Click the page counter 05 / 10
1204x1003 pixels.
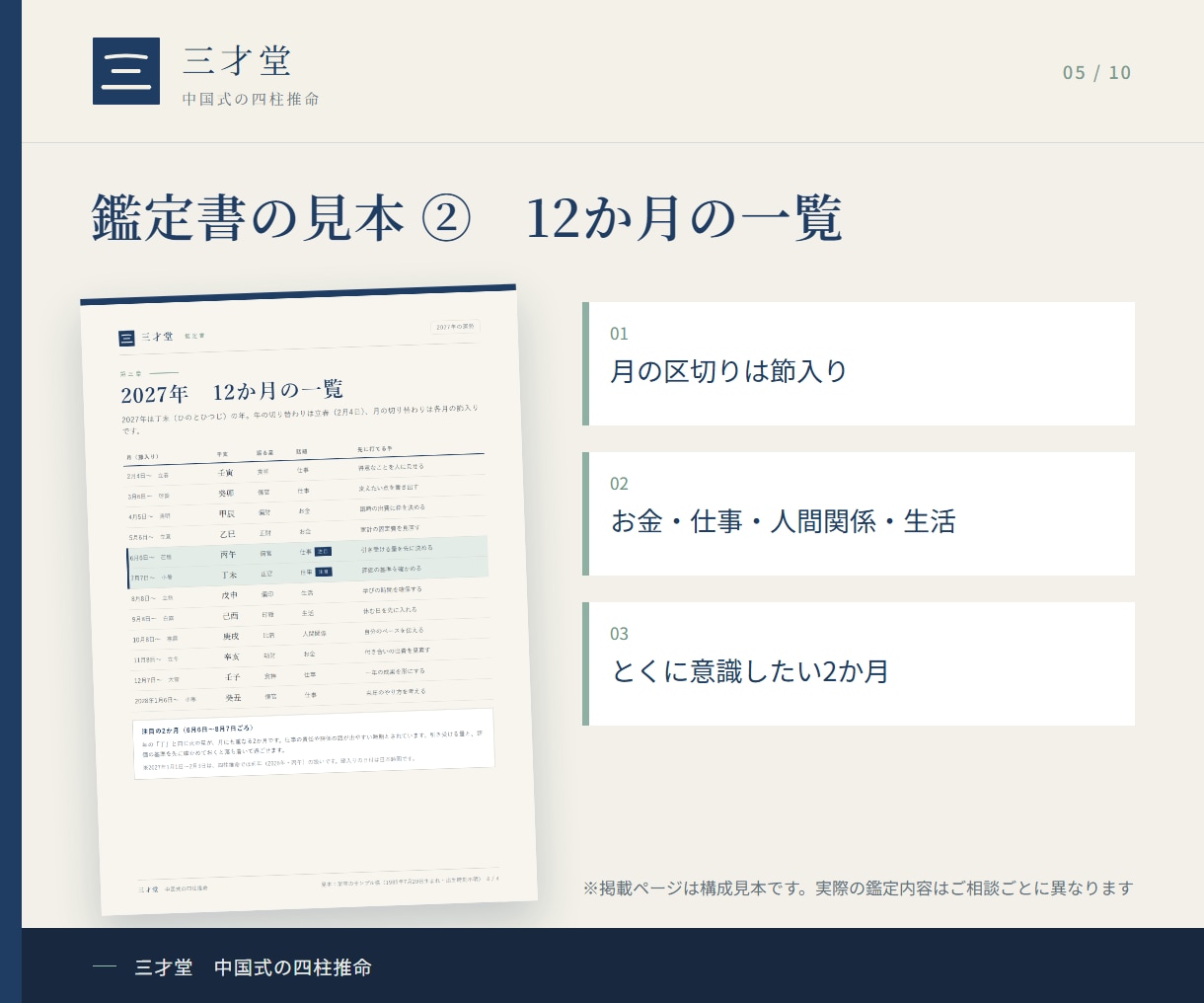tap(1097, 72)
